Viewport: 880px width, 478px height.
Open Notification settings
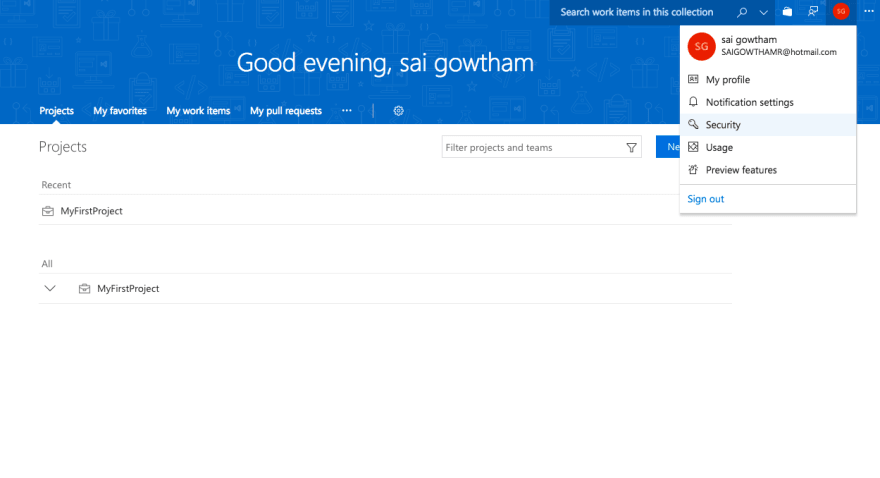tap(768, 102)
